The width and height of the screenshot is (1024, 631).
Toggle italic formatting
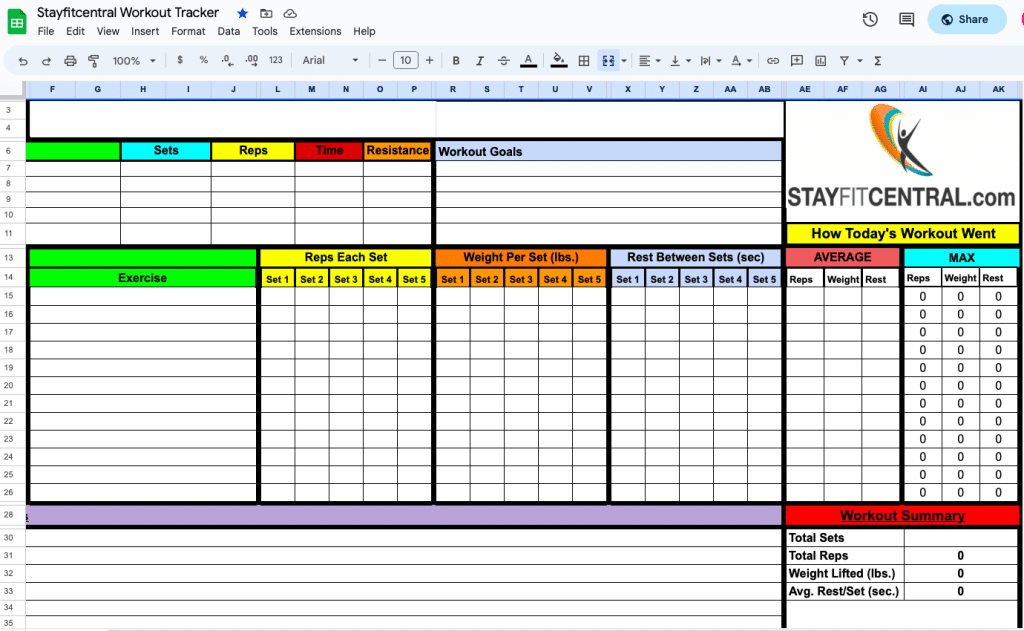480,61
